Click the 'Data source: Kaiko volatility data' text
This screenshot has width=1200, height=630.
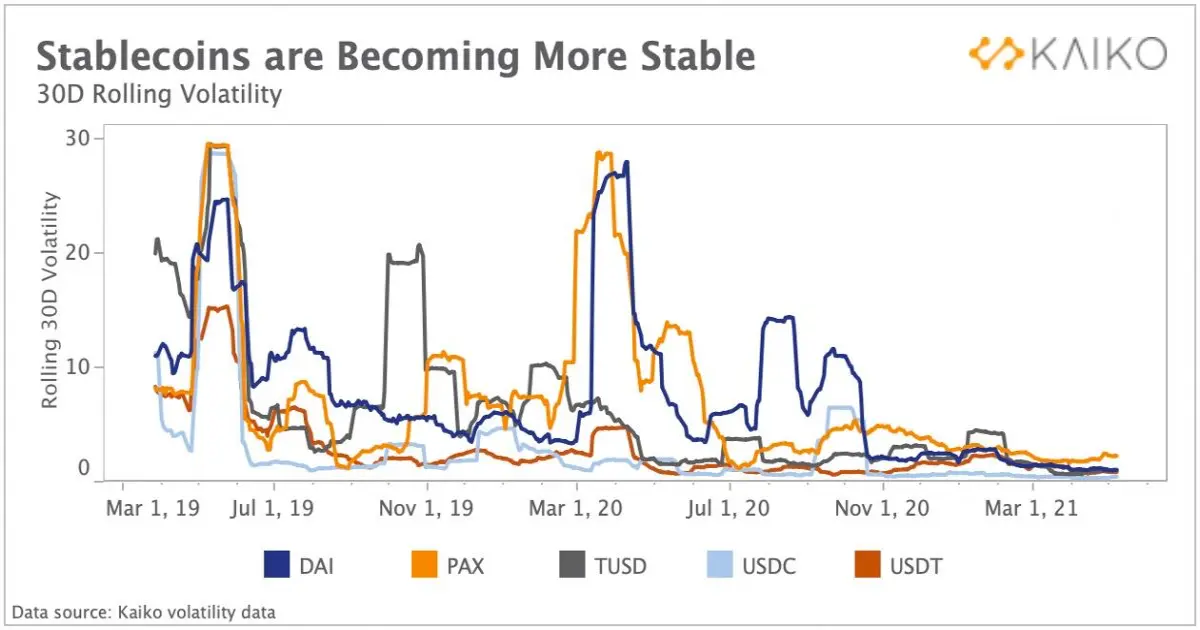click(143, 611)
